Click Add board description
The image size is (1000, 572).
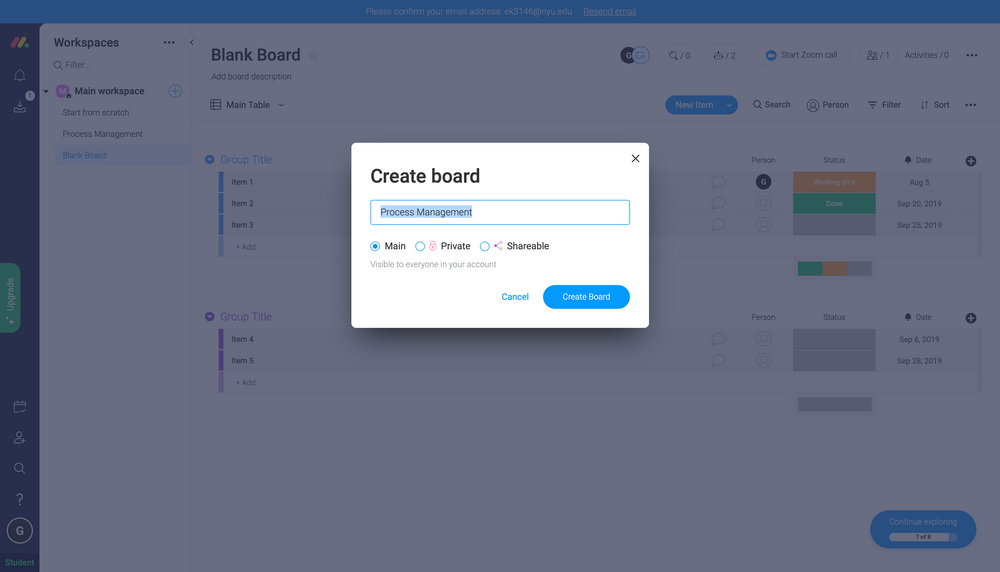tap(251, 77)
